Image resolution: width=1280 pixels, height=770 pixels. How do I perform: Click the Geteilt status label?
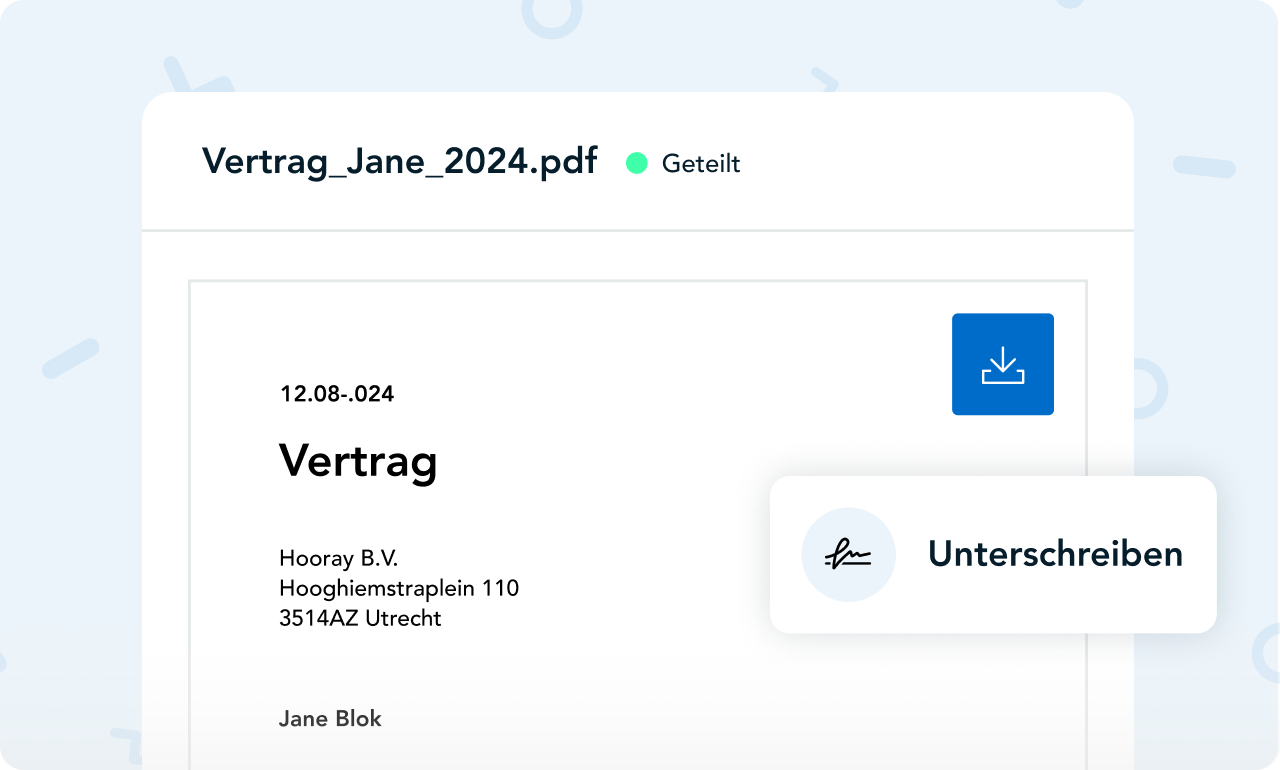(701, 164)
